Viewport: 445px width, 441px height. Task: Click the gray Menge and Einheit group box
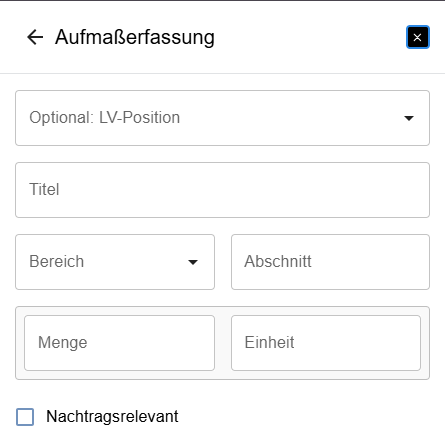222,343
